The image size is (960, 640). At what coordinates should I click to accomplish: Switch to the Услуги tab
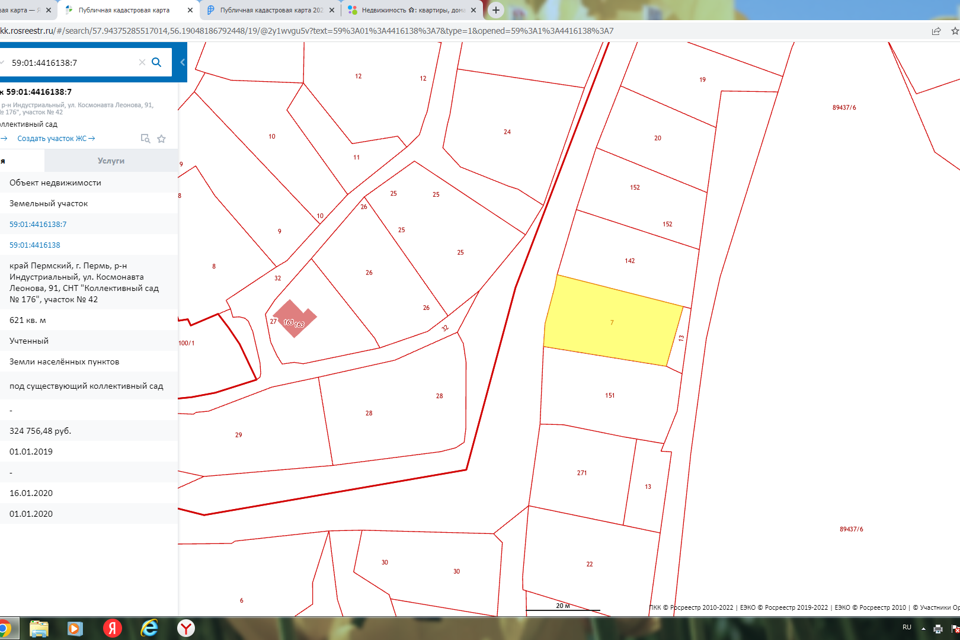111,160
